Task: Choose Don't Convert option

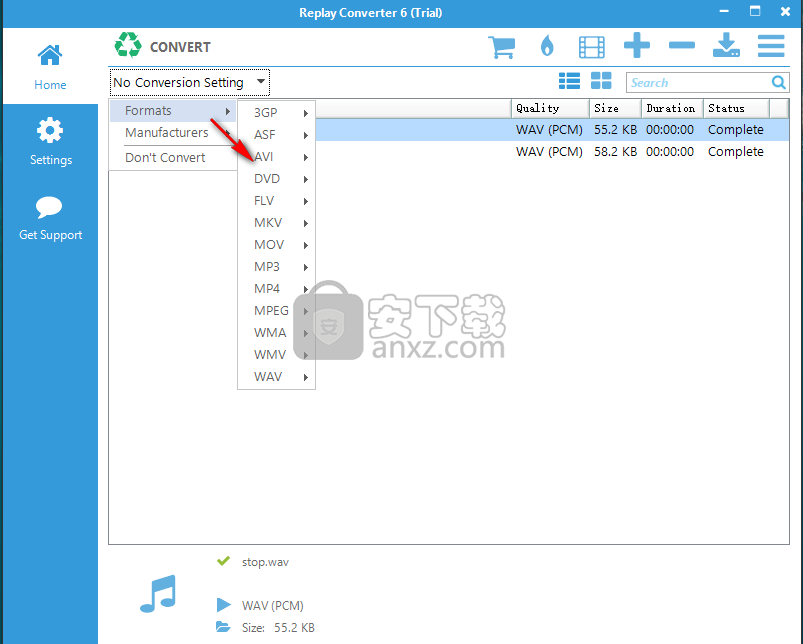Action: [x=173, y=158]
